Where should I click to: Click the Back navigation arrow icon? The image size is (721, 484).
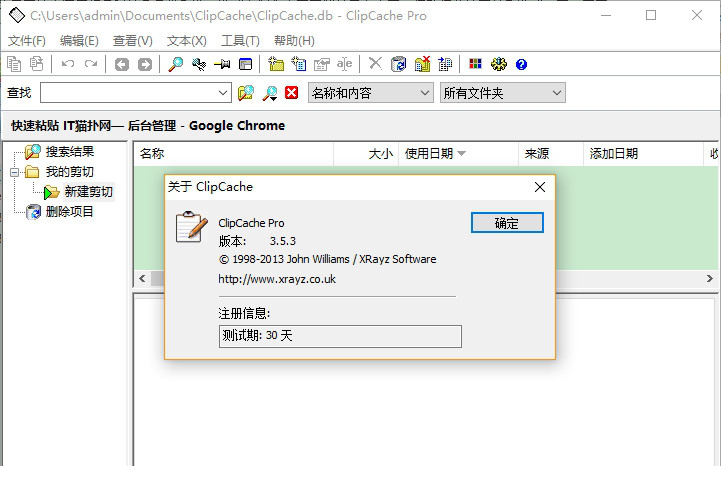[x=122, y=64]
